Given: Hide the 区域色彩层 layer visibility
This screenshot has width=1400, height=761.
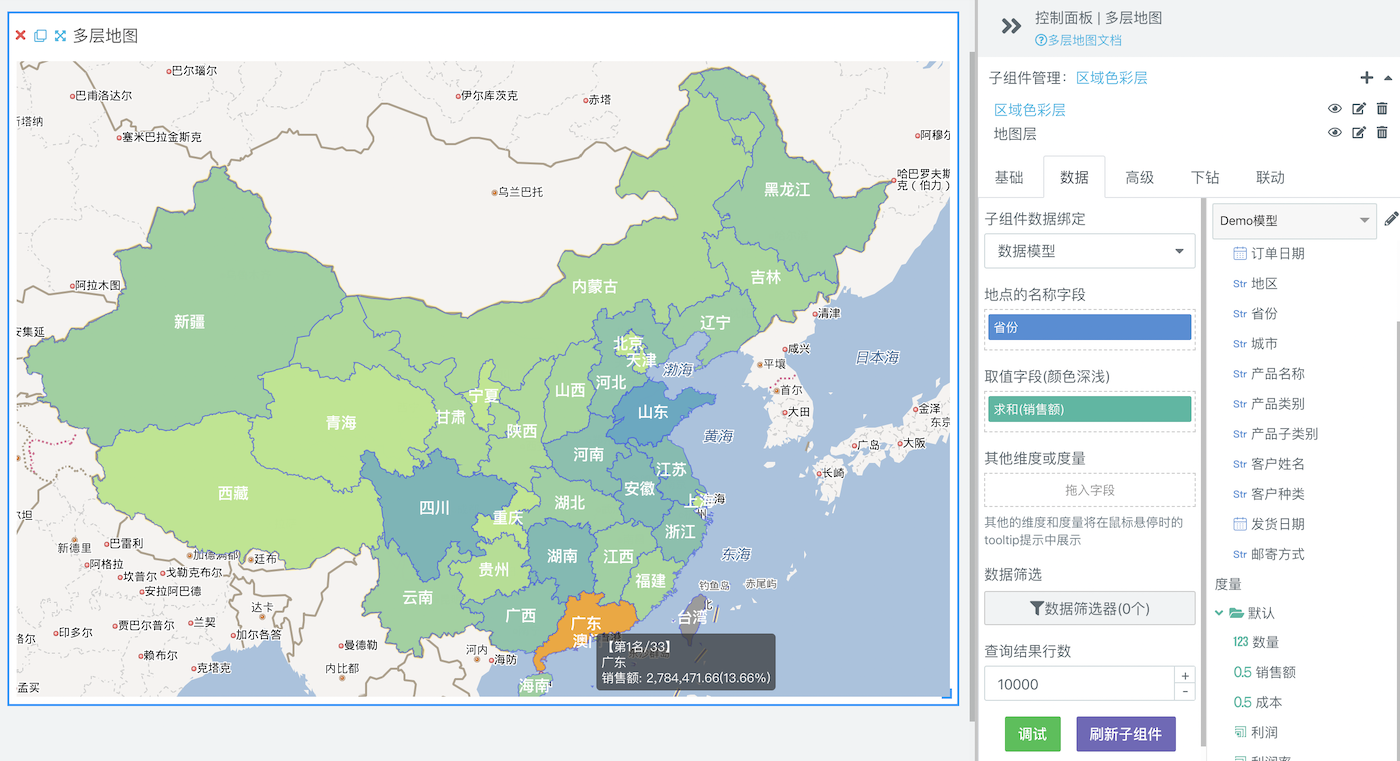Looking at the screenshot, I should [1334, 109].
